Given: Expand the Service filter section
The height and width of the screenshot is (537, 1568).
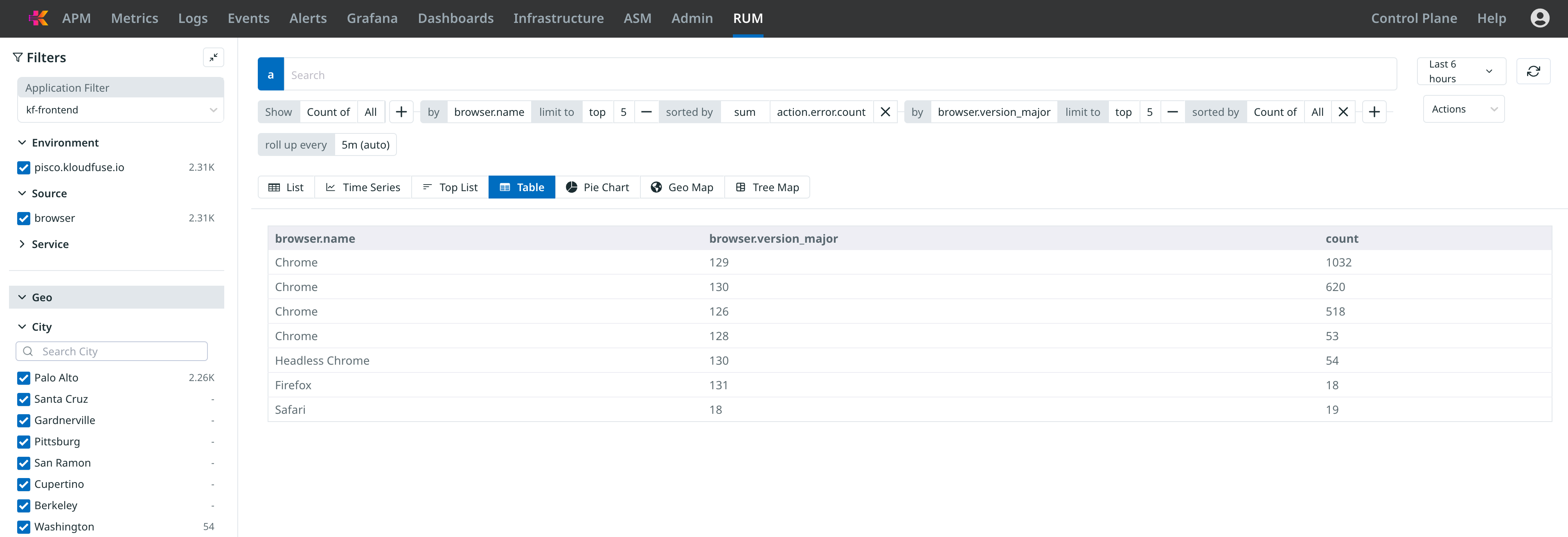Looking at the screenshot, I should tap(50, 244).
